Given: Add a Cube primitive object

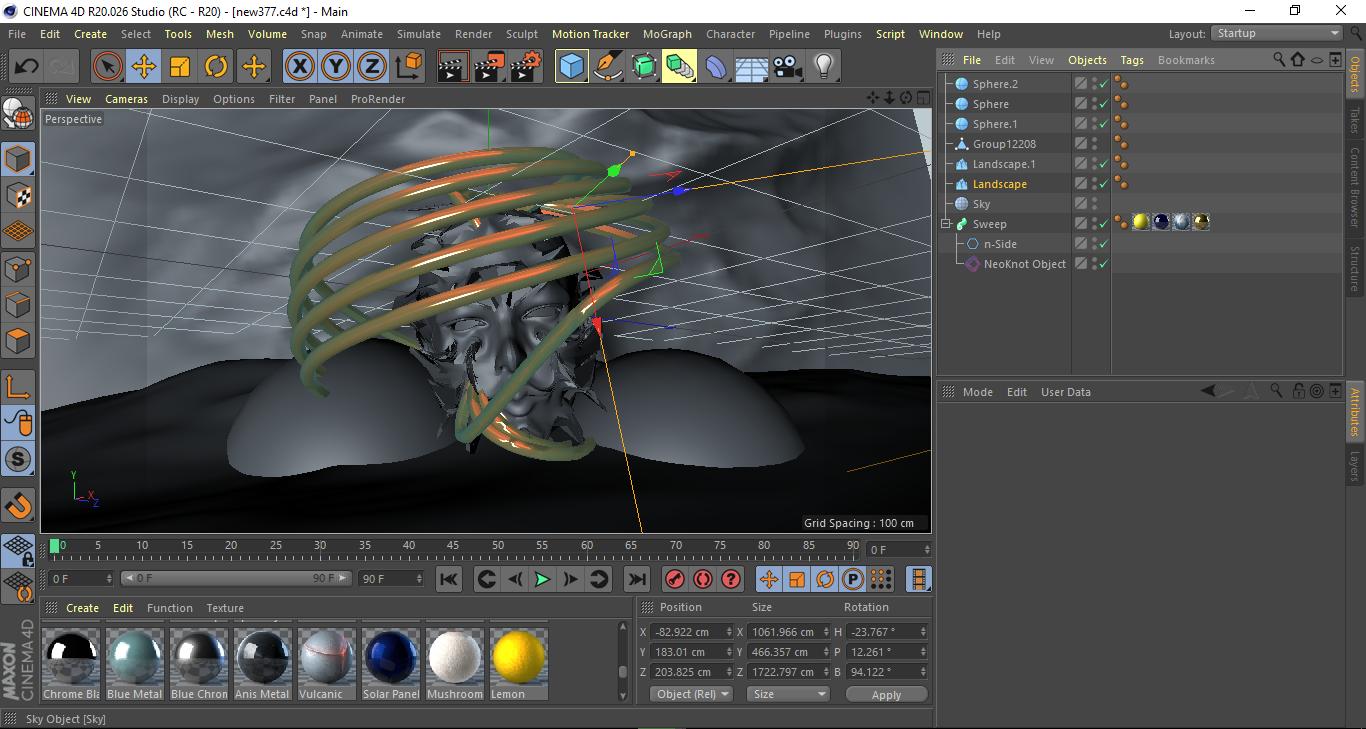Looking at the screenshot, I should pos(572,67).
